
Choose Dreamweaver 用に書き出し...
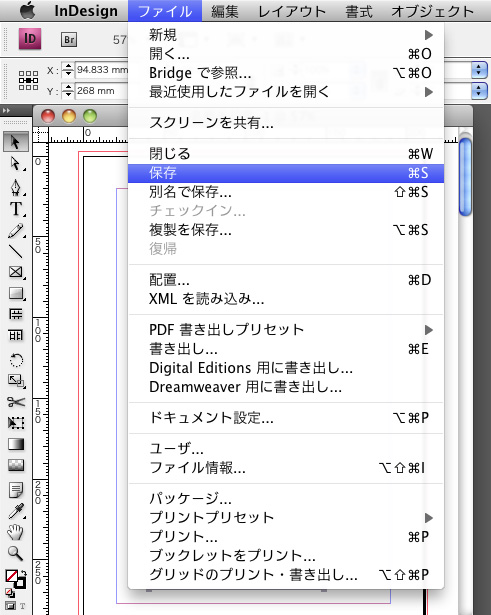pyautogui.click(x=286, y=387)
